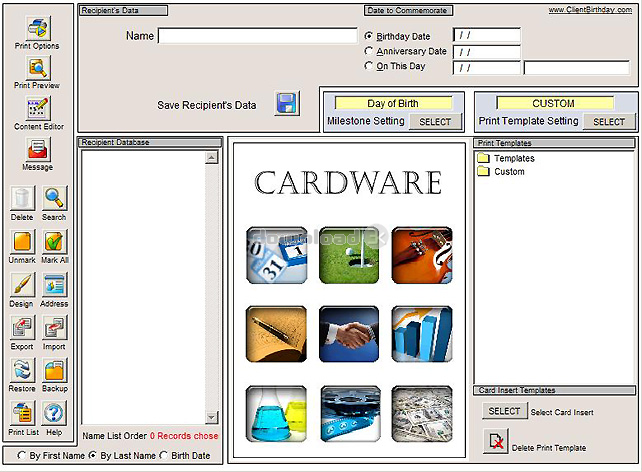Open the Print List tool
Viewport: 642px width, 472px height.
[22, 413]
